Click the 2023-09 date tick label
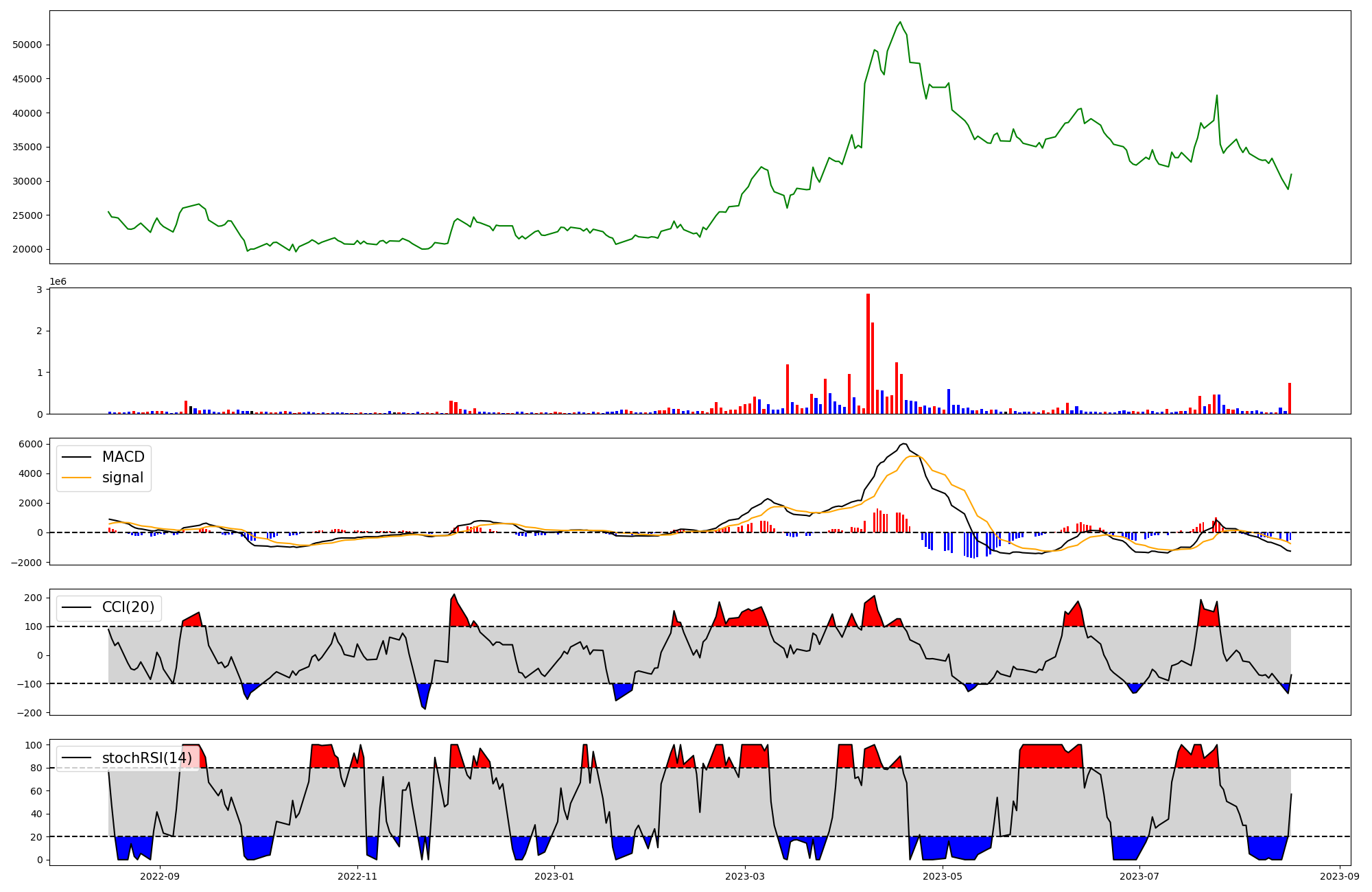This screenshot has height=892, width=1372. click(x=1340, y=876)
